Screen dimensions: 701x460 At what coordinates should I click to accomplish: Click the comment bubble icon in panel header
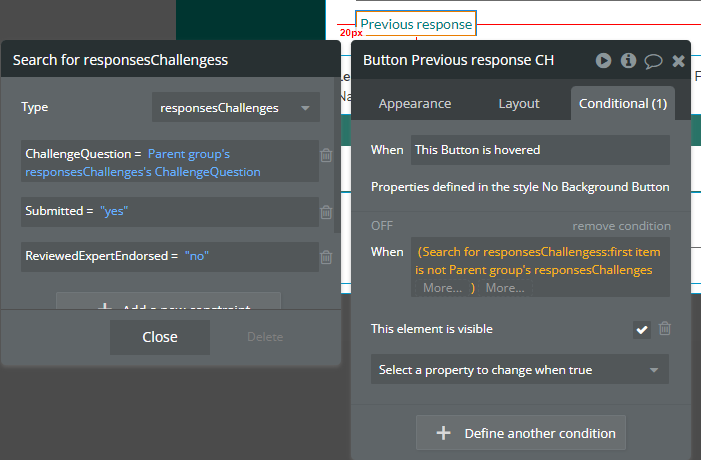[653, 61]
